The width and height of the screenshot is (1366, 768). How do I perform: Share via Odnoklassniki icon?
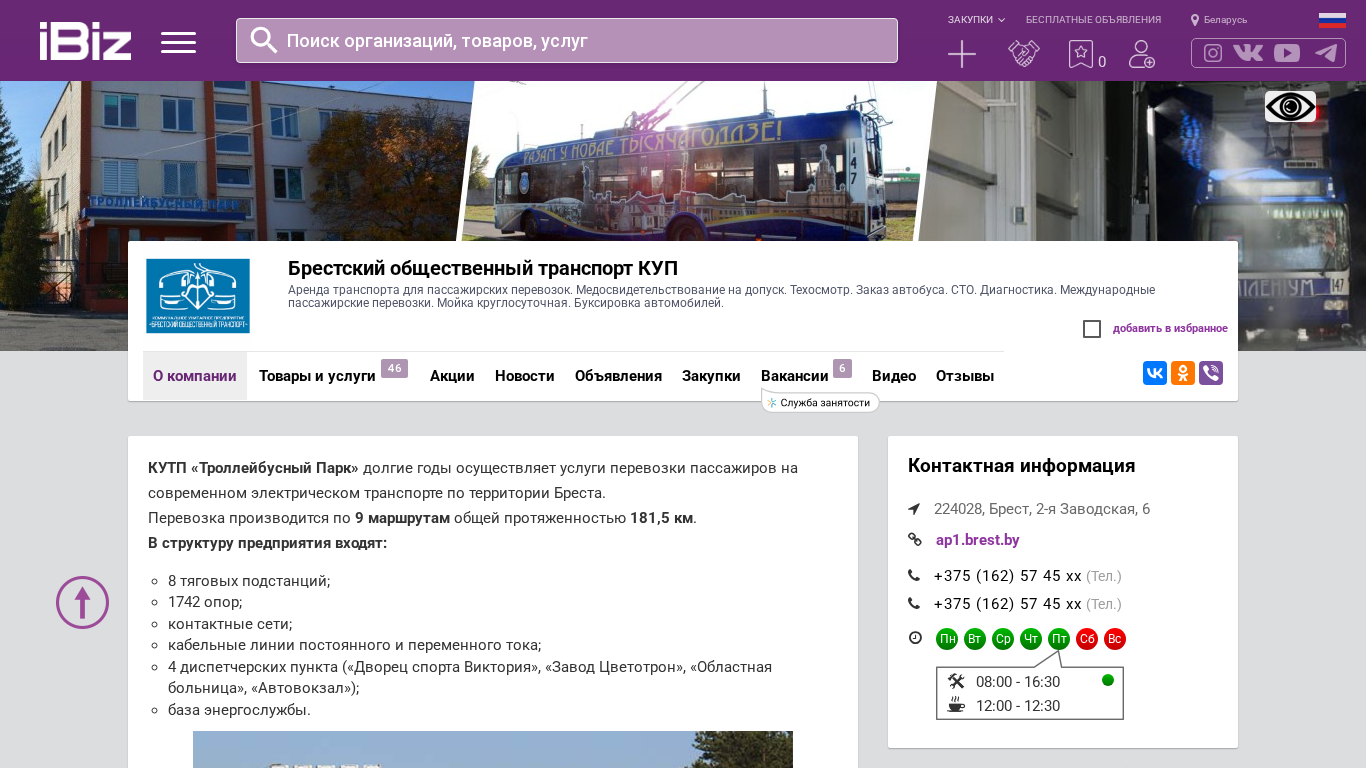[x=1183, y=373]
